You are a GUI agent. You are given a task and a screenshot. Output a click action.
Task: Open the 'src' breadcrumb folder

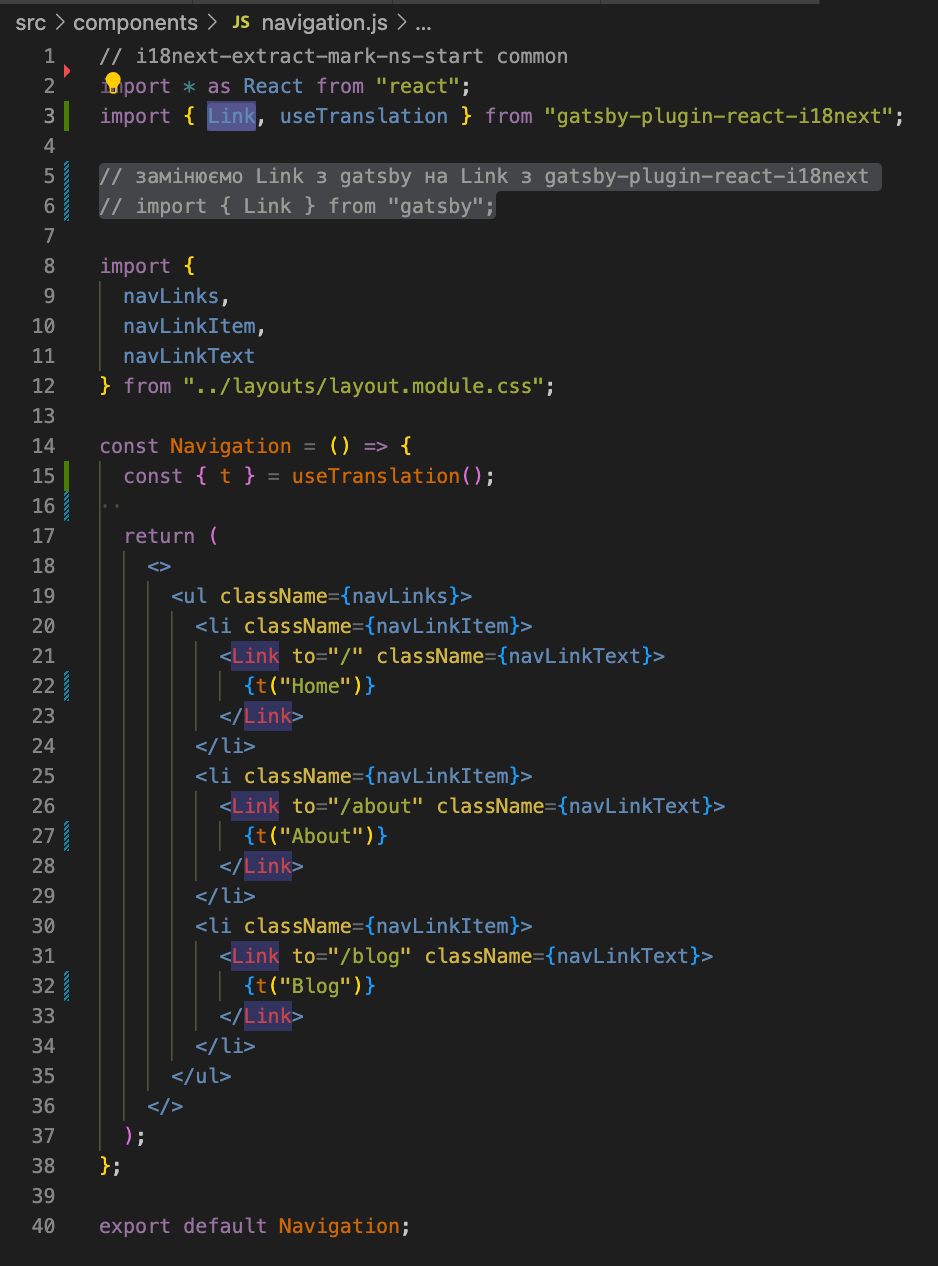pos(31,22)
